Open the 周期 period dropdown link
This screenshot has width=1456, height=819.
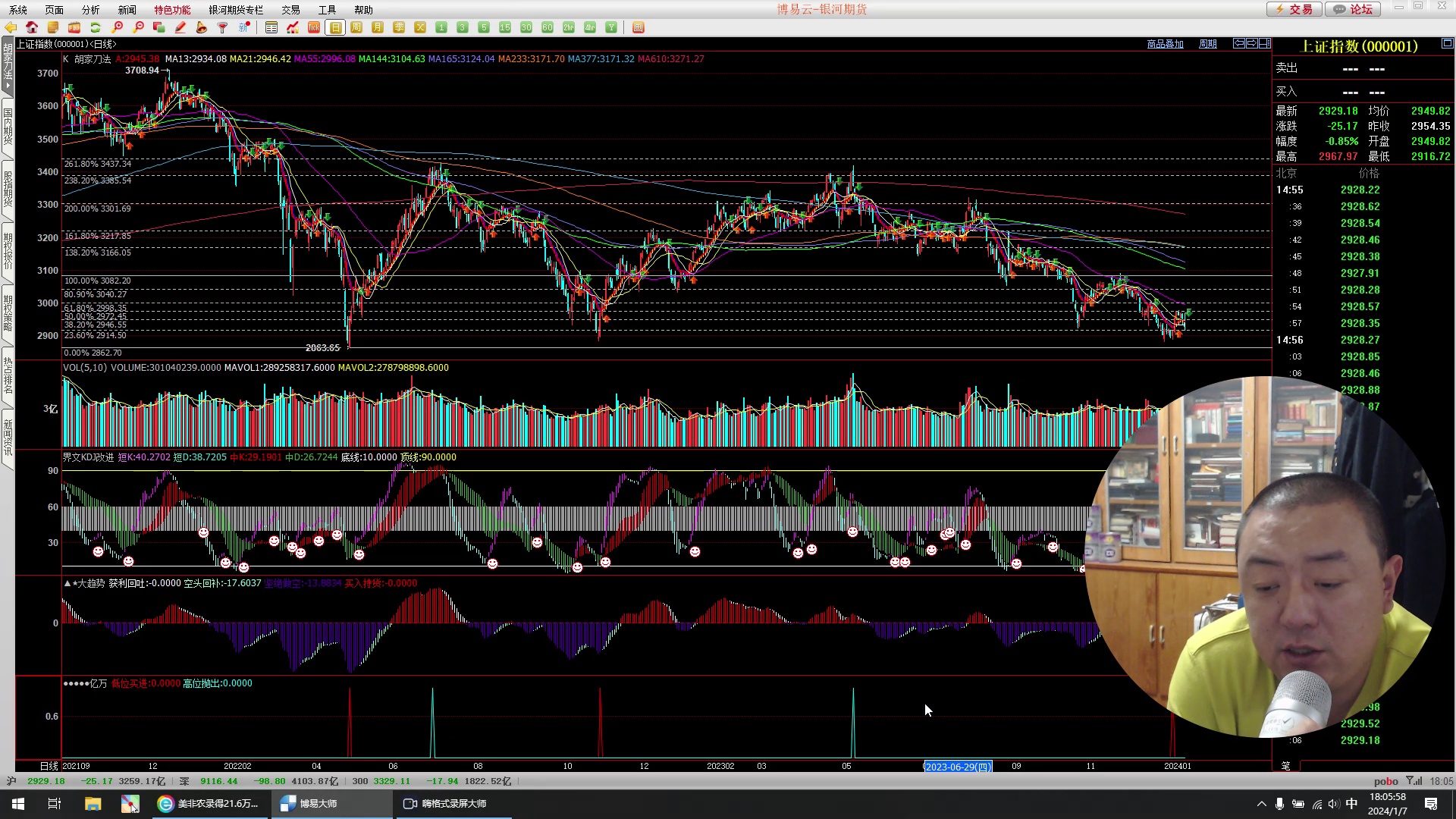click(x=1207, y=44)
